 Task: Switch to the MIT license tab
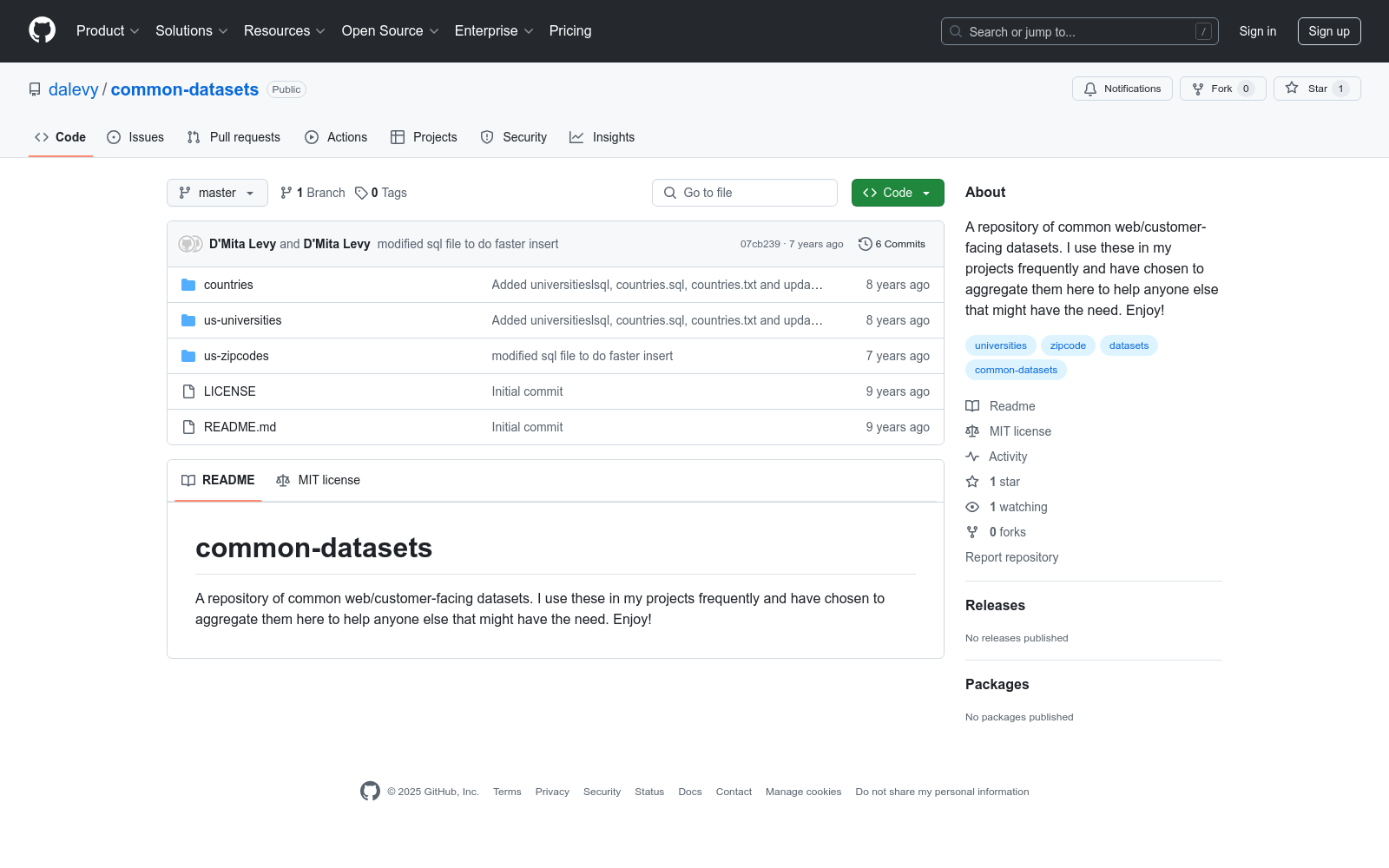click(318, 480)
